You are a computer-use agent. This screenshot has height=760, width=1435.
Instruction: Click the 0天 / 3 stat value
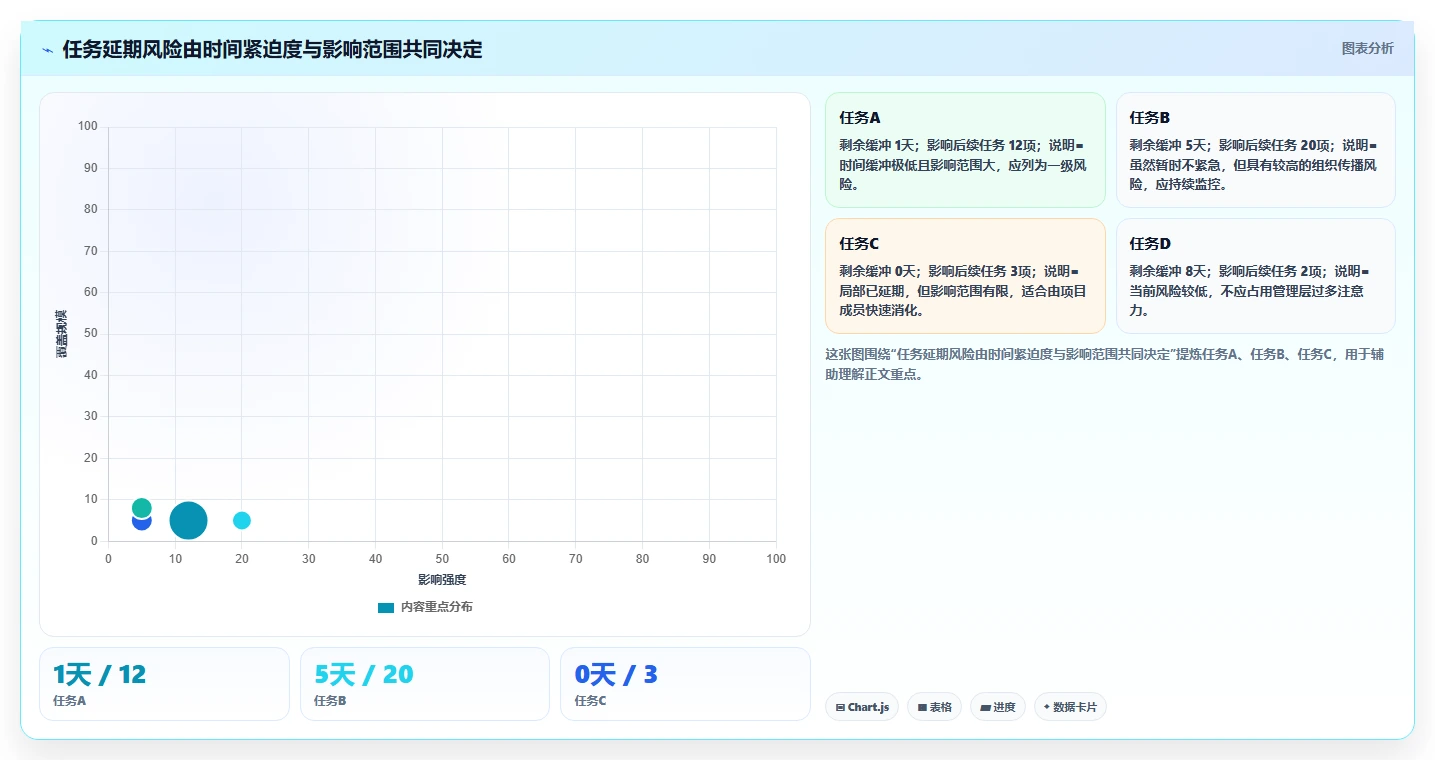coord(616,675)
